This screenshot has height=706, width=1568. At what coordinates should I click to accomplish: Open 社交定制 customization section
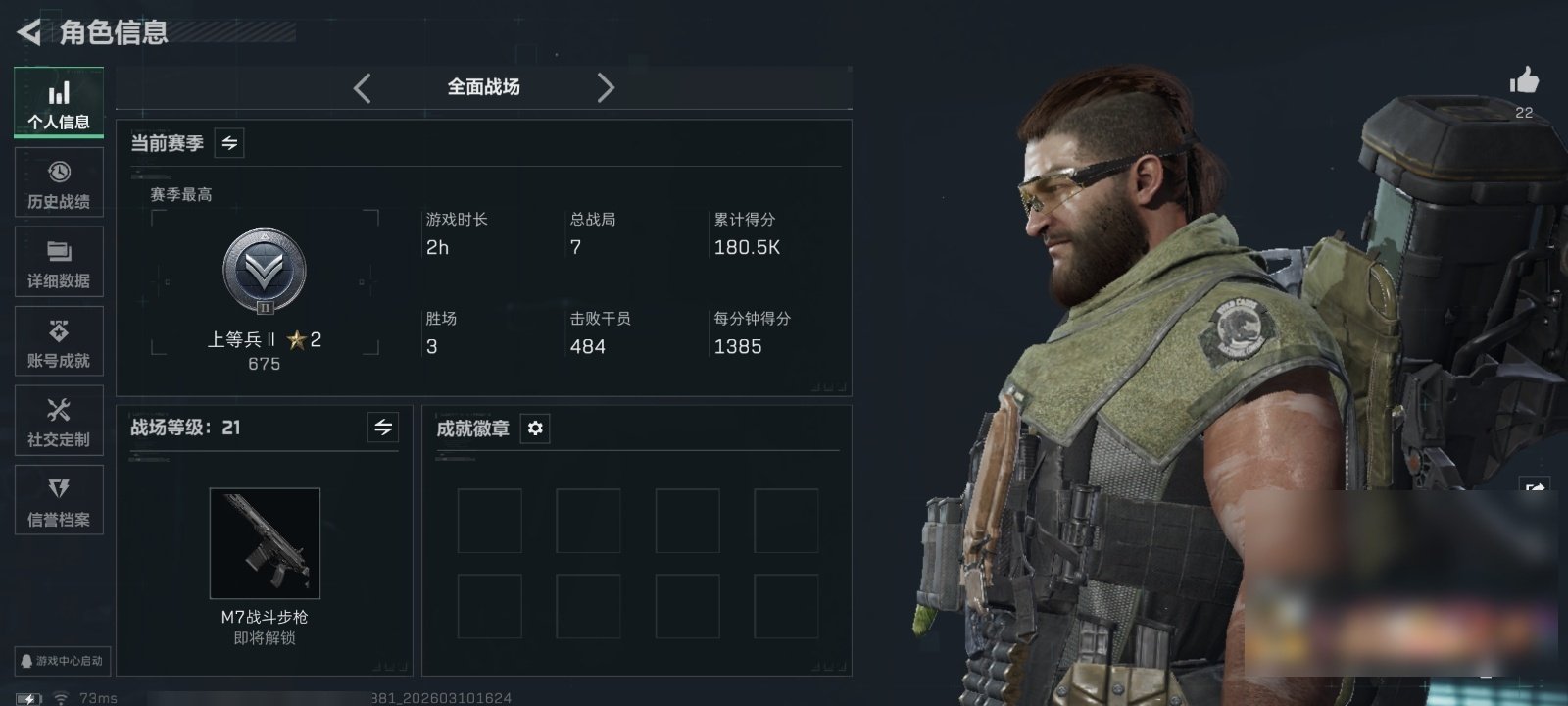(59, 421)
